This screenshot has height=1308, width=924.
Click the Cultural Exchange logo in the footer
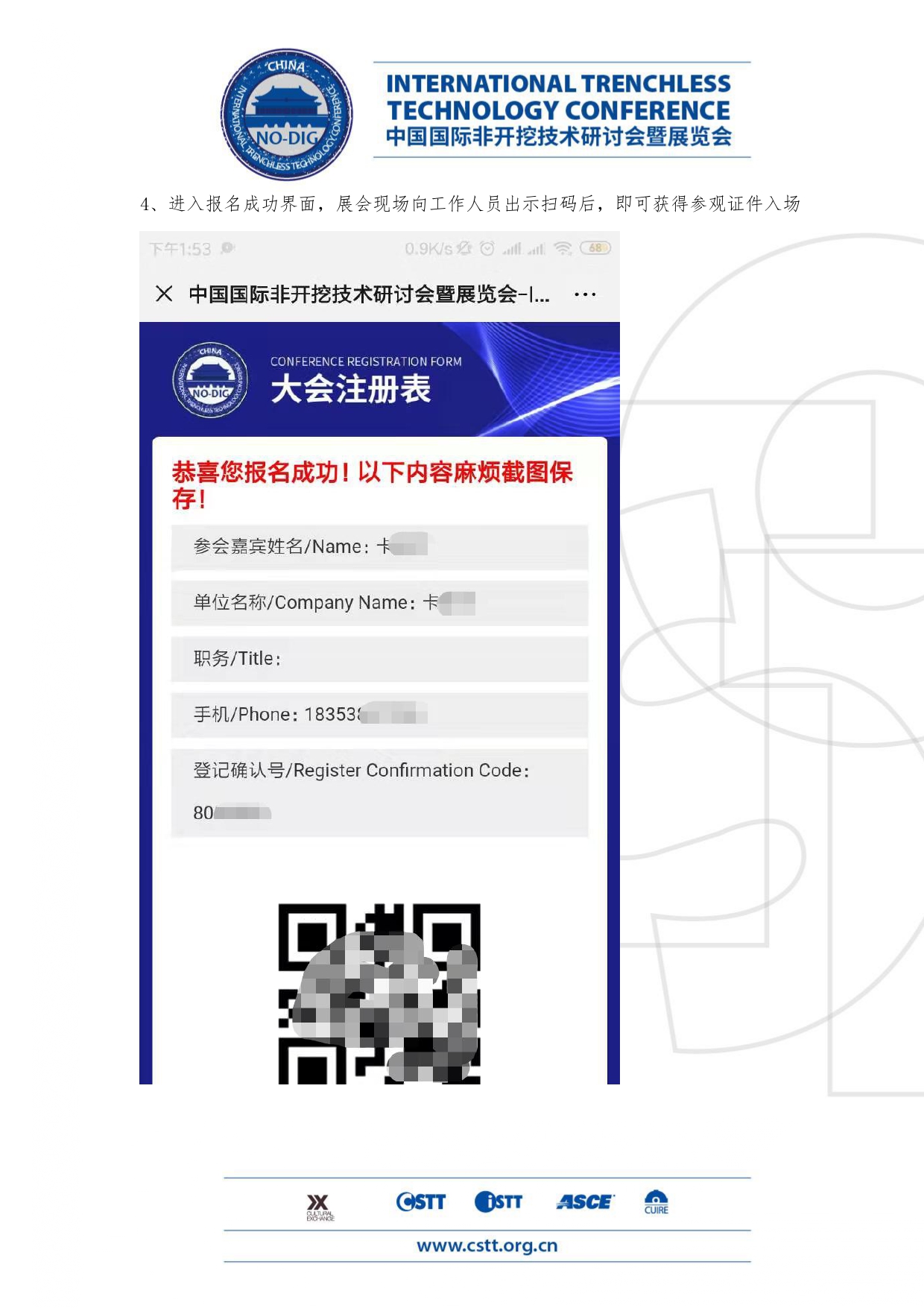tap(320, 1206)
